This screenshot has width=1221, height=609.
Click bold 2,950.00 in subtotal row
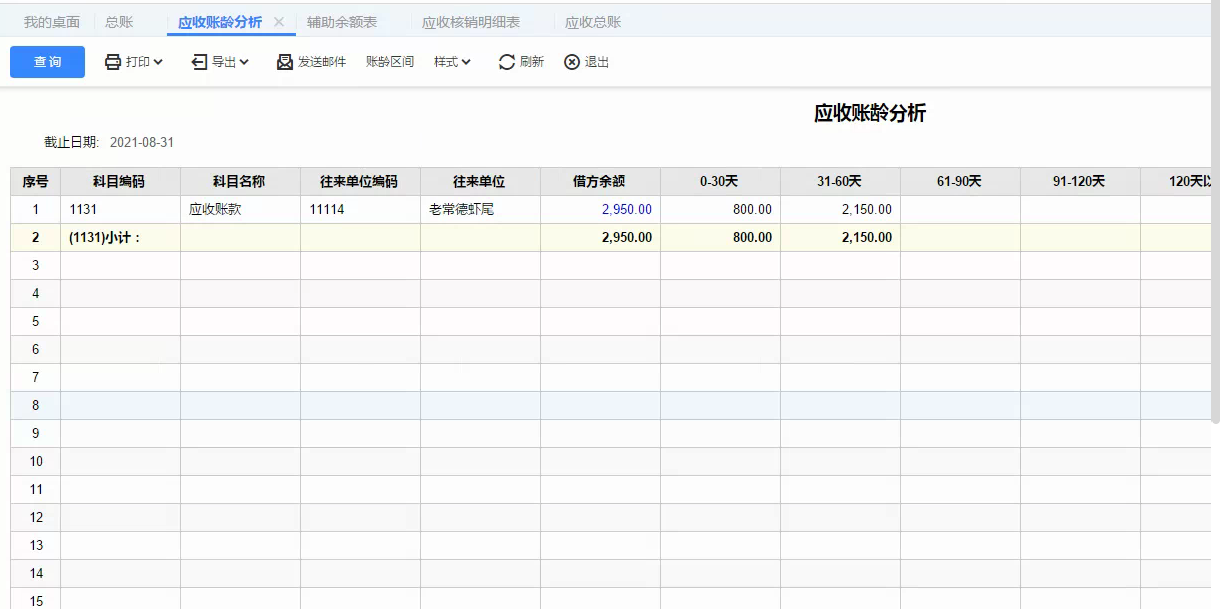pos(627,237)
